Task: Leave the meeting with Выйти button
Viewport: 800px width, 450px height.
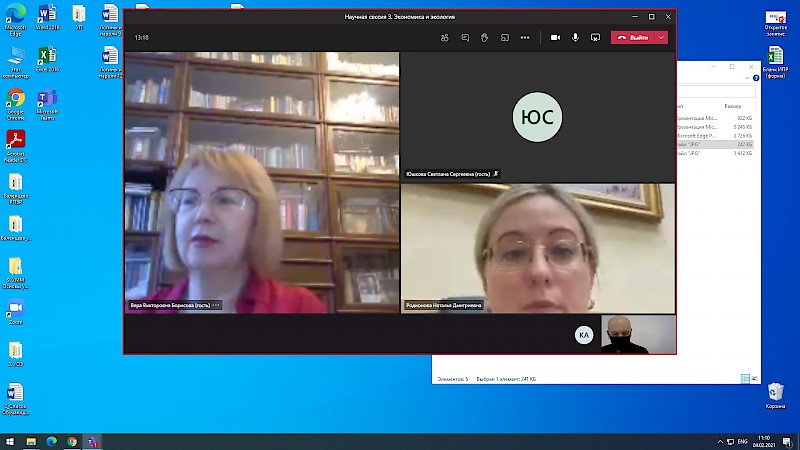Action: pos(634,37)
